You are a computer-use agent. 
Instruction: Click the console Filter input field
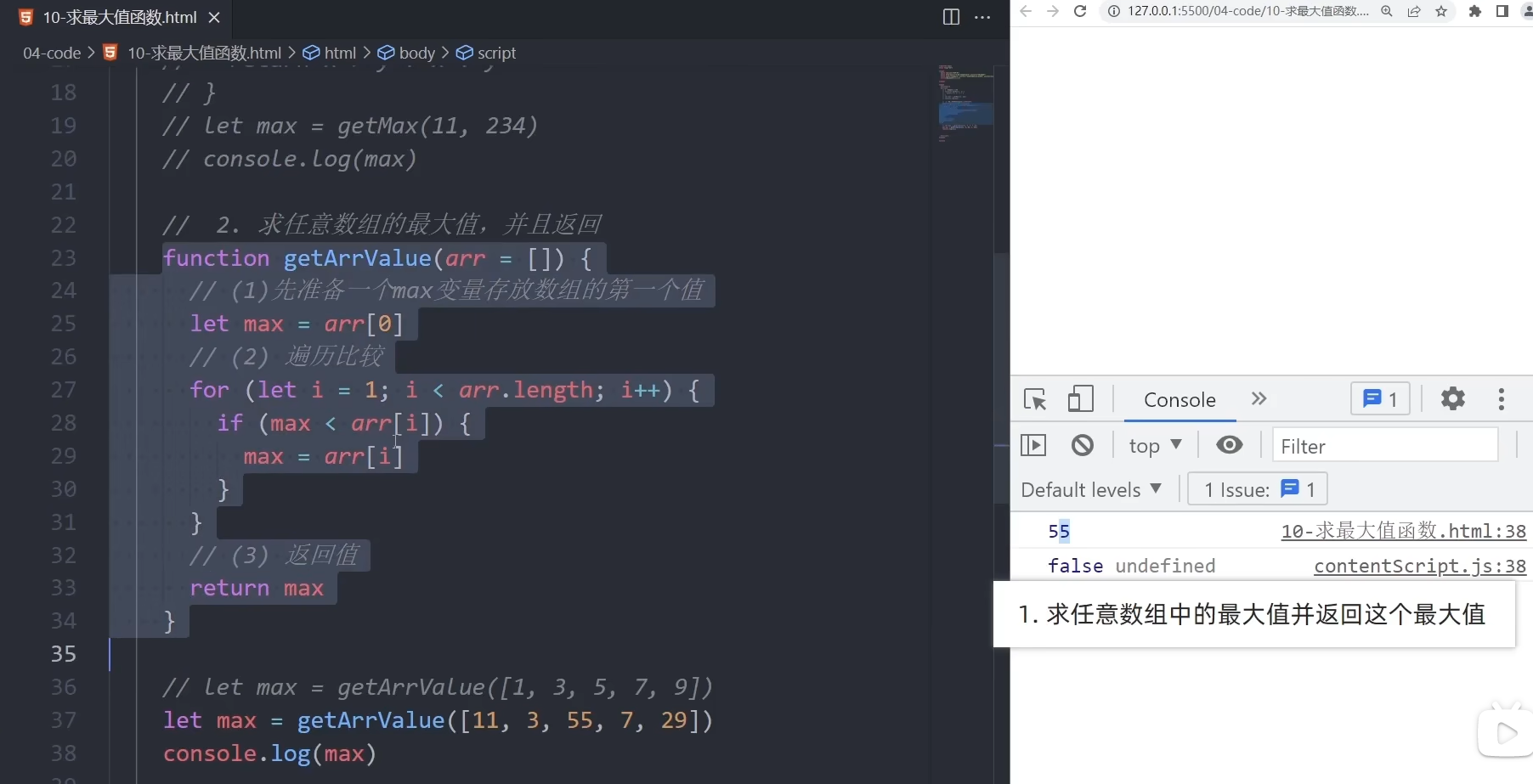pyautogui.click(x=1384, y=445)
